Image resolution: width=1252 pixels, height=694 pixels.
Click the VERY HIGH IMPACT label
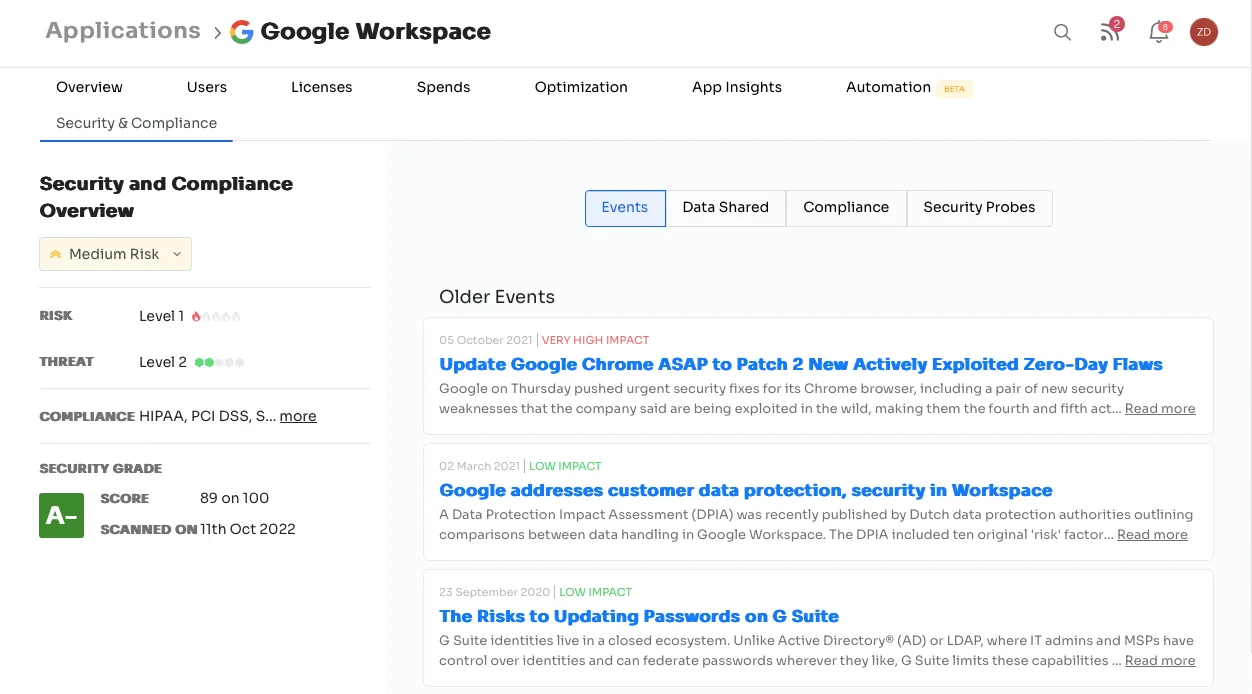[595, 340]
